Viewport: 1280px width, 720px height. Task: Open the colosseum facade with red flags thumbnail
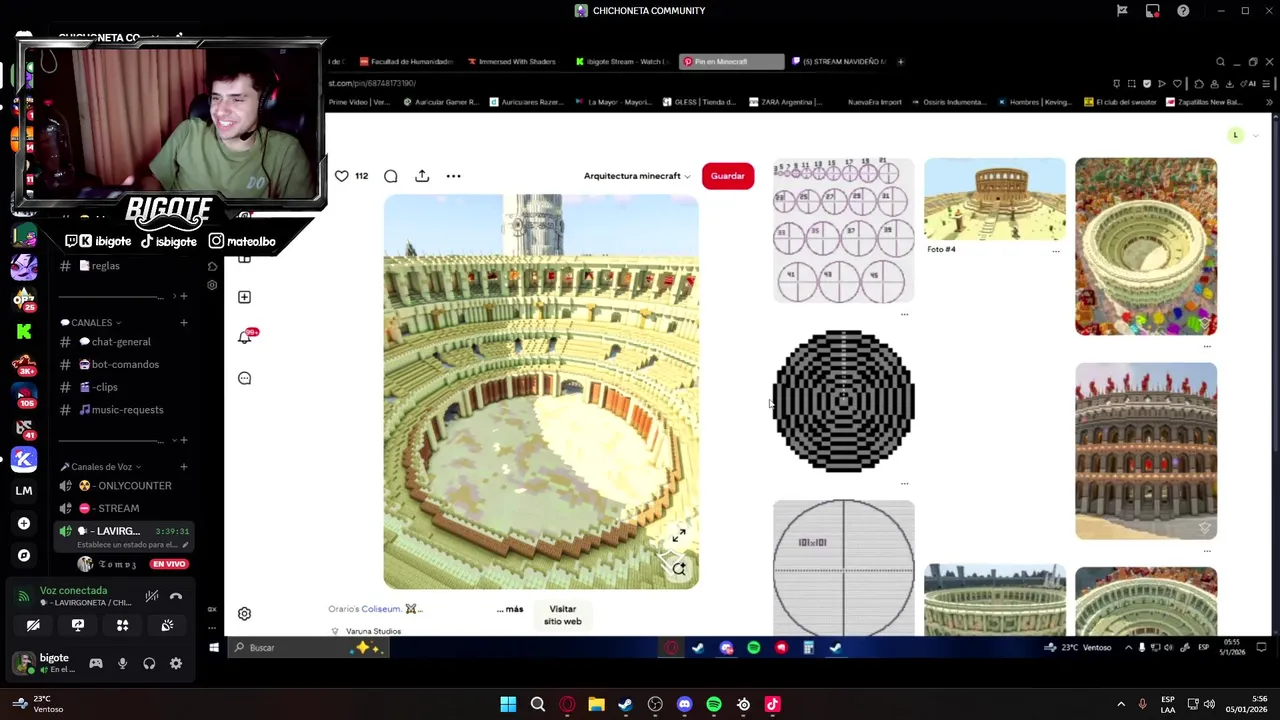(x=1146, y=451)
